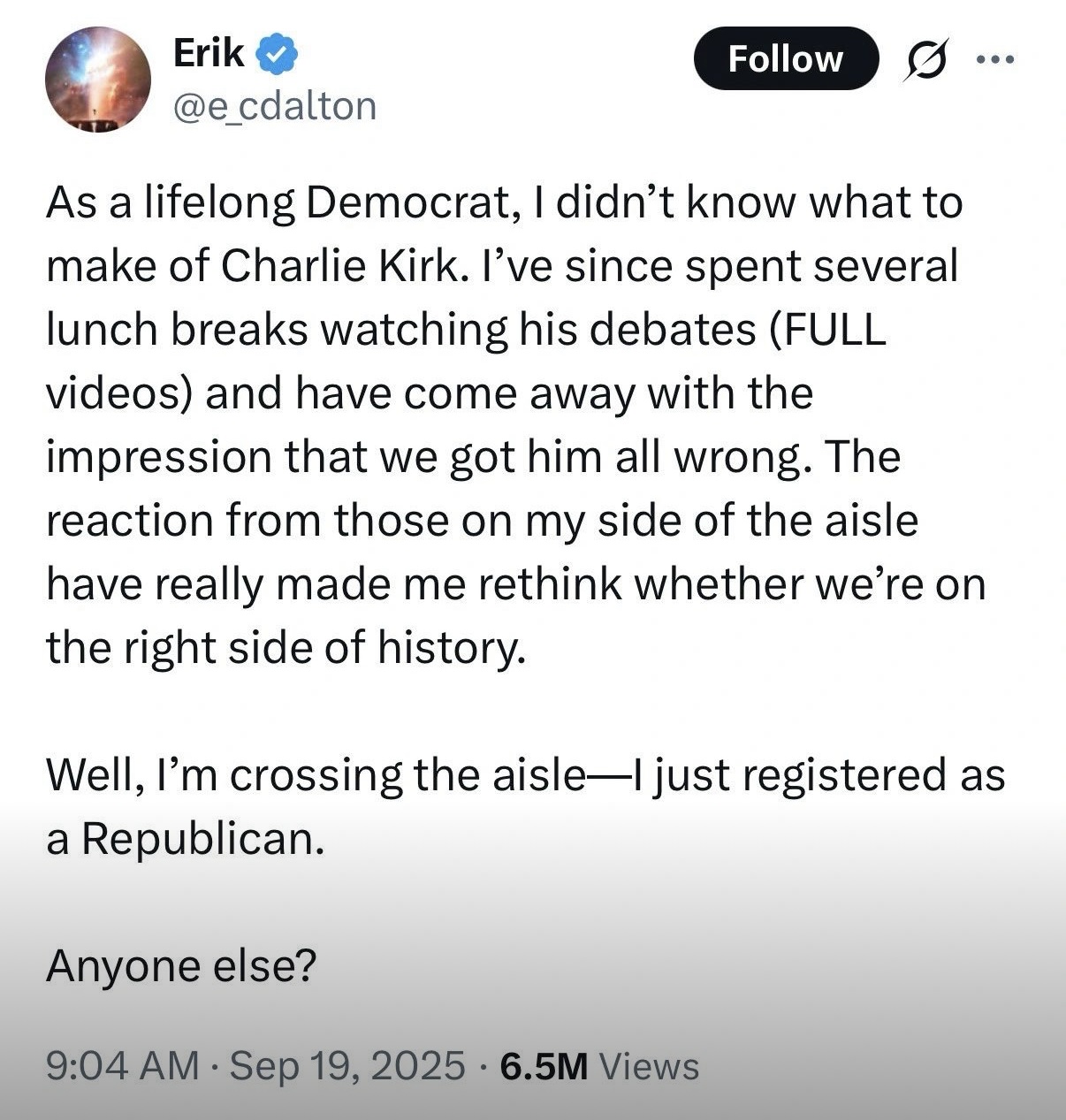The height and width of the screenshot is (1120, 1066).
Task: Open the @e_cdalton handle link
Action: coord(275,106)
